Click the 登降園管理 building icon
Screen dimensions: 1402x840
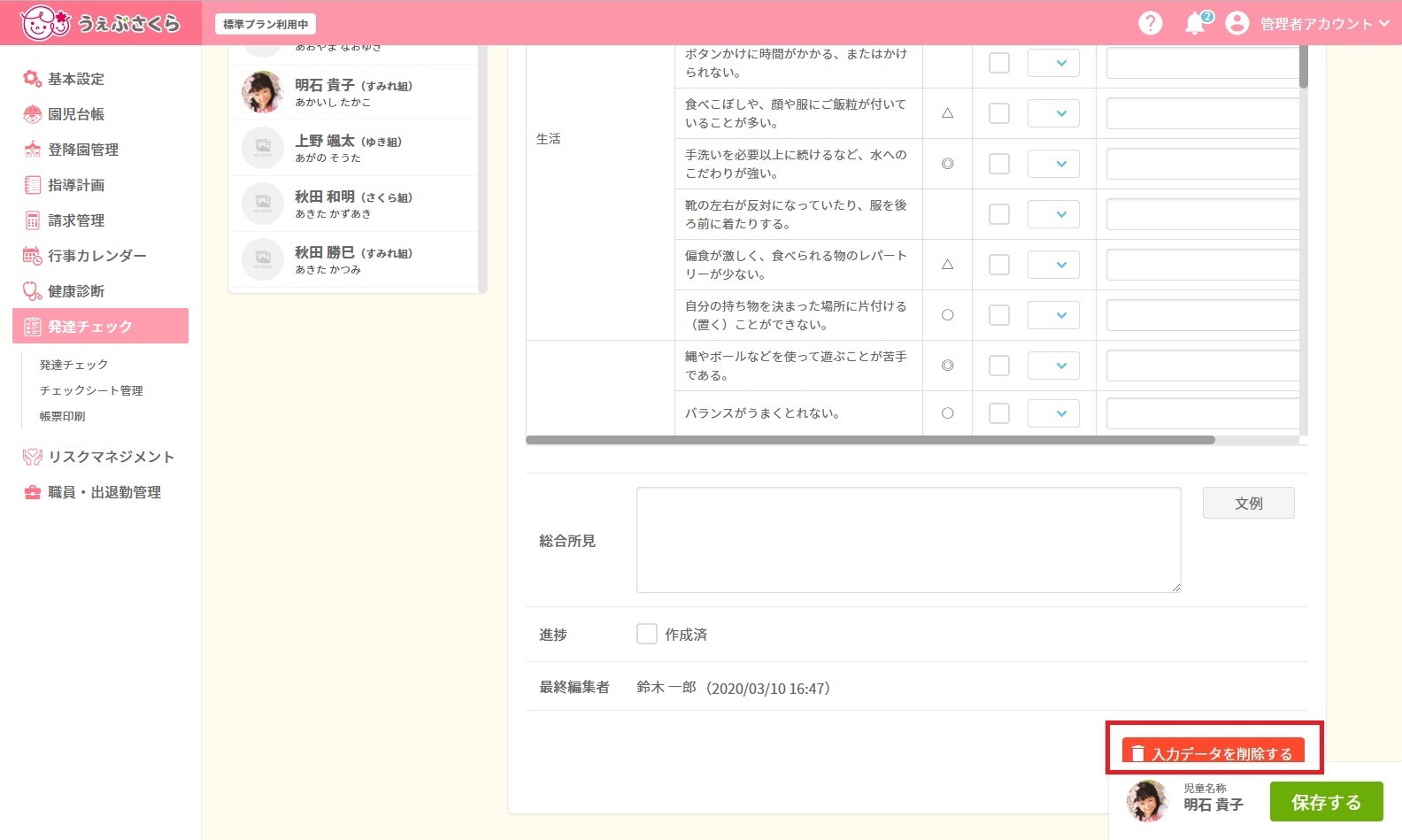[33, 150]
